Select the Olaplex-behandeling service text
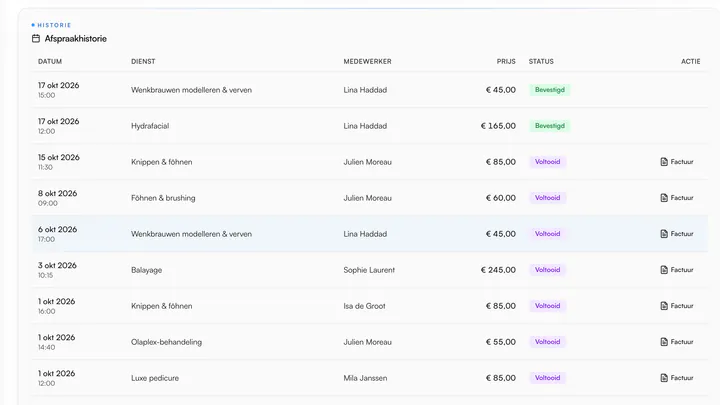The width and height of the screenshot is (720, 405). tap(166, 342)
